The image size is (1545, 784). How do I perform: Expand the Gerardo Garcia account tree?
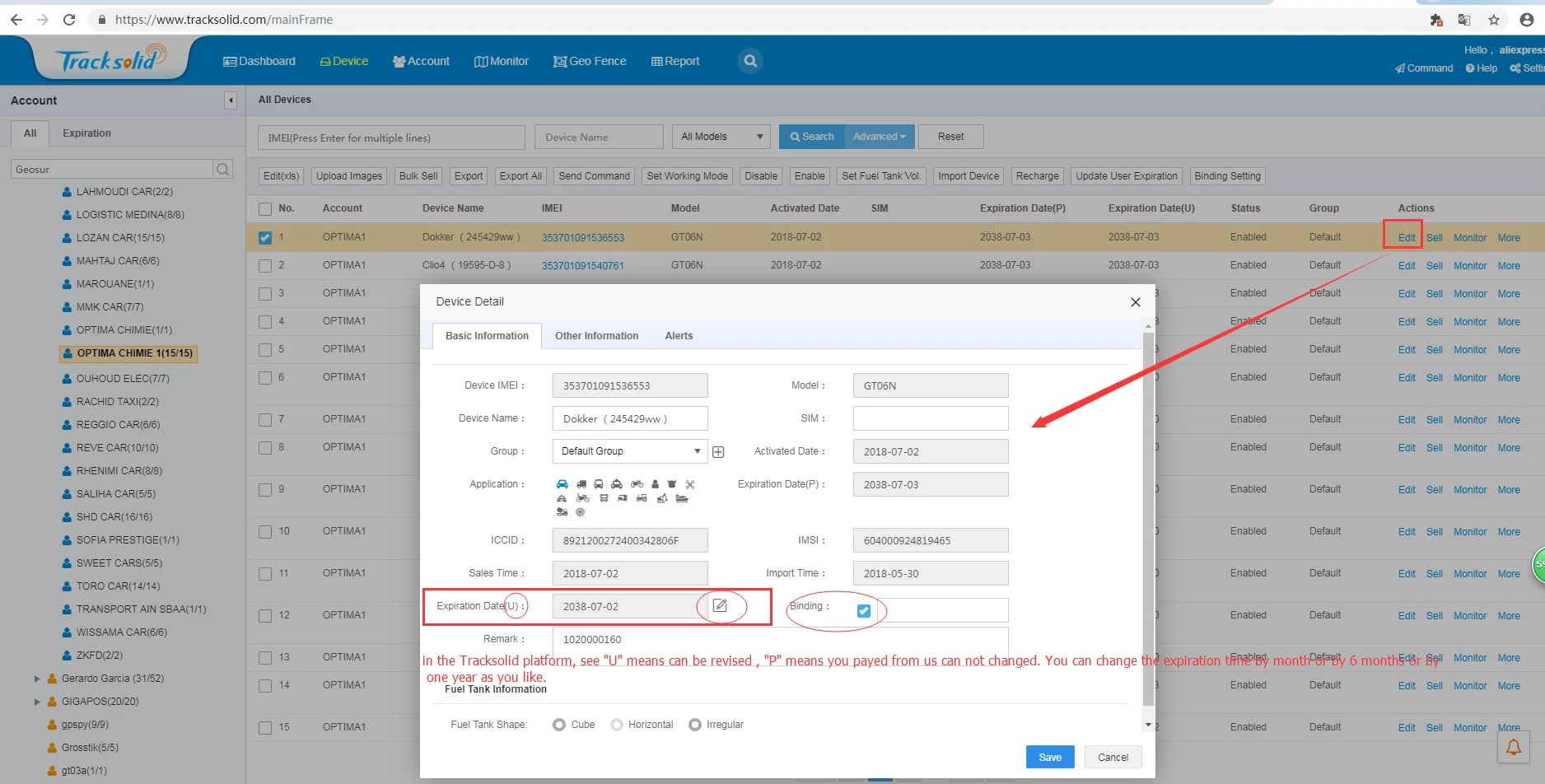pos(37,679)
